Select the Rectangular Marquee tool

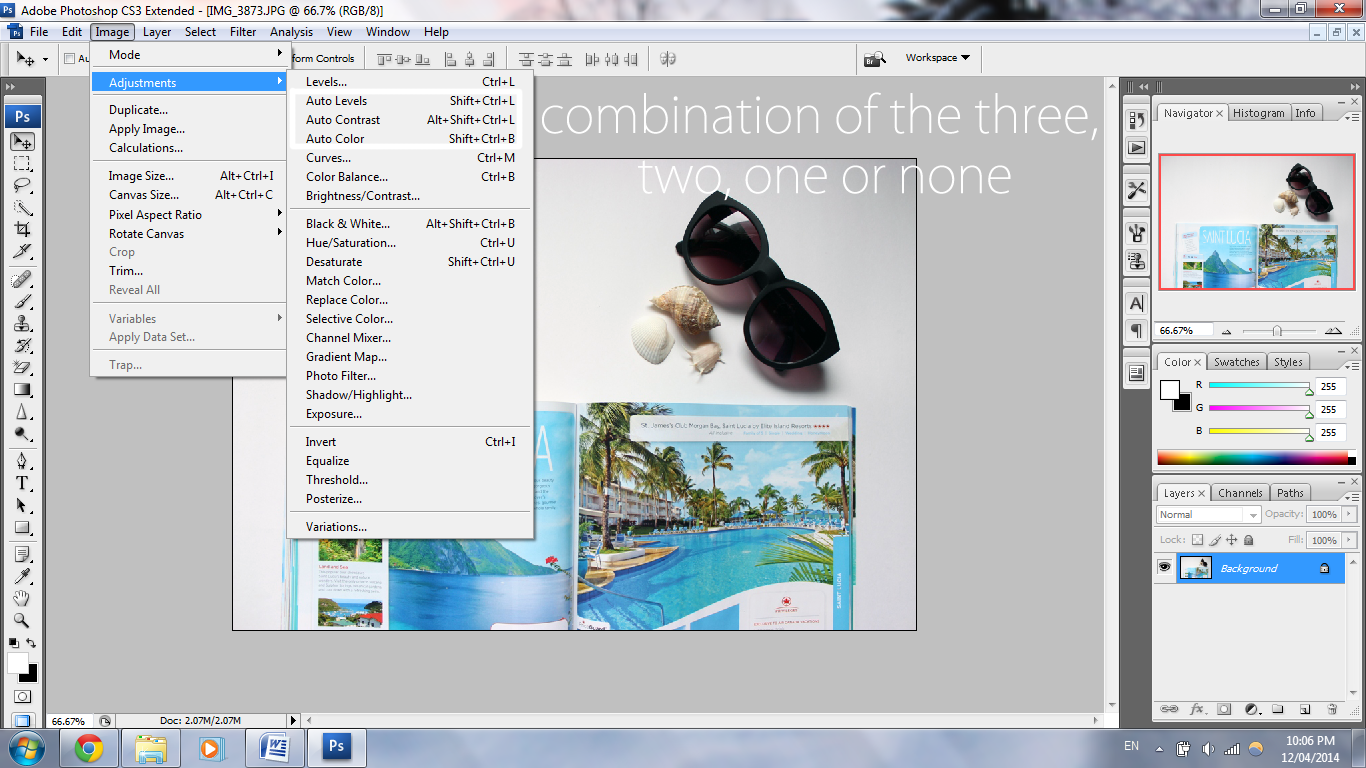22,164
